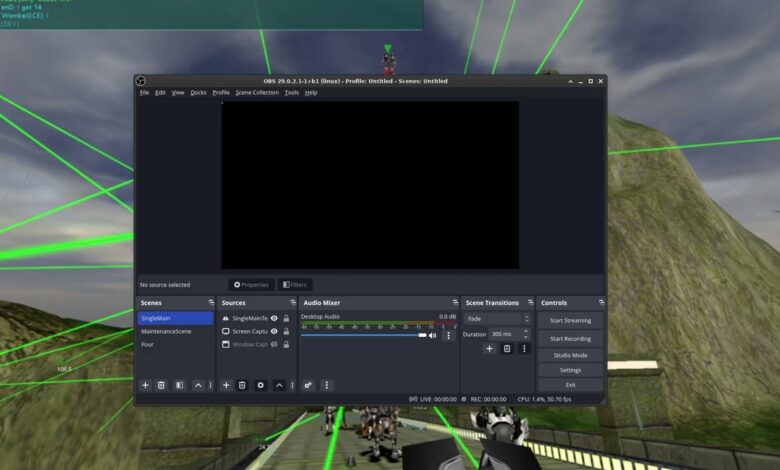780x470 pixels.
Task: Open advanced audio properties gears icon
Action: 308,385
